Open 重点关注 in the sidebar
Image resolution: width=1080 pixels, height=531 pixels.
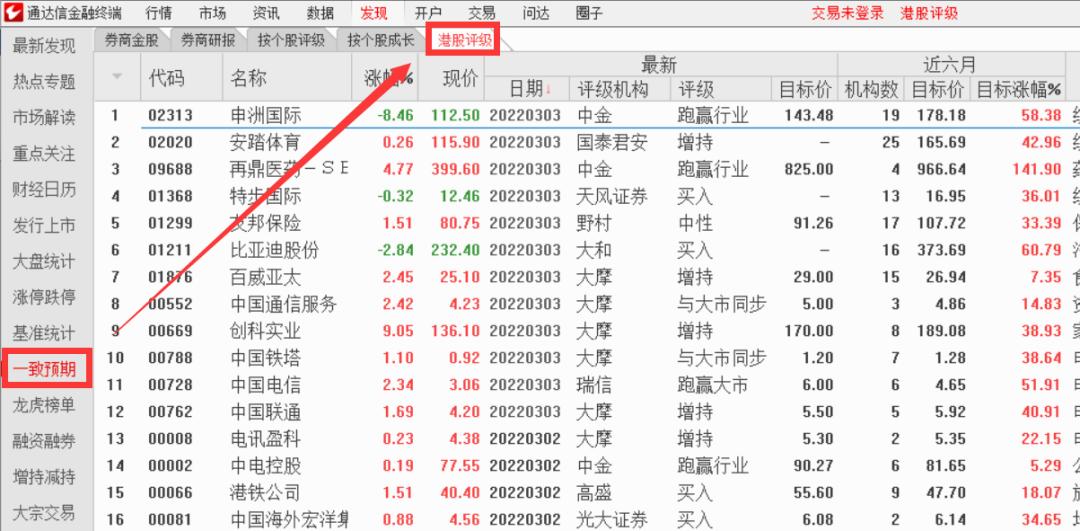(x=44, y=154)
